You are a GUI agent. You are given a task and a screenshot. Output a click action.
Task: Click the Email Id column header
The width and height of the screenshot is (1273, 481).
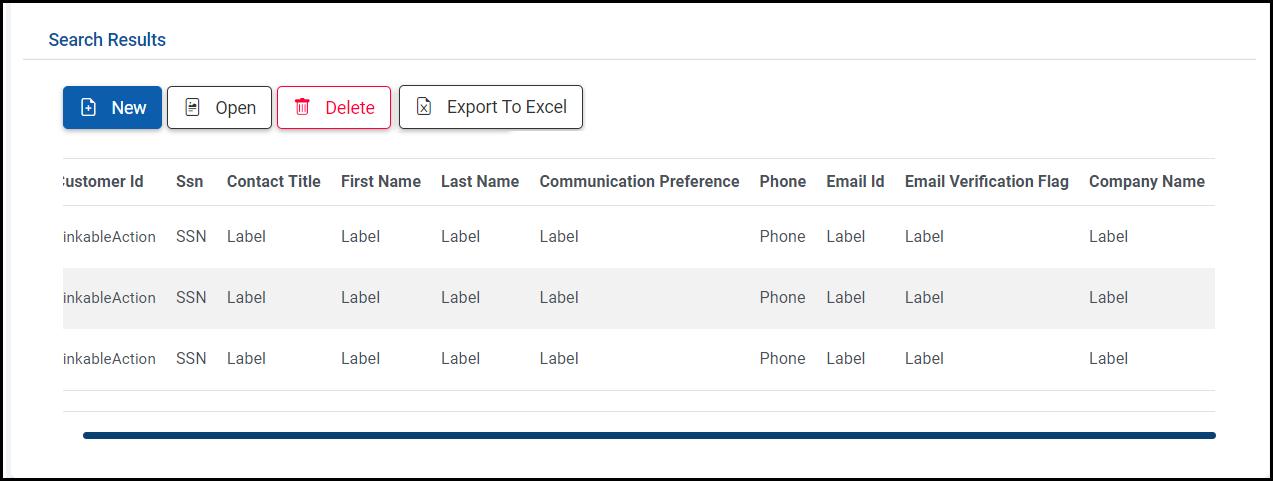click(x=855, y=182)
